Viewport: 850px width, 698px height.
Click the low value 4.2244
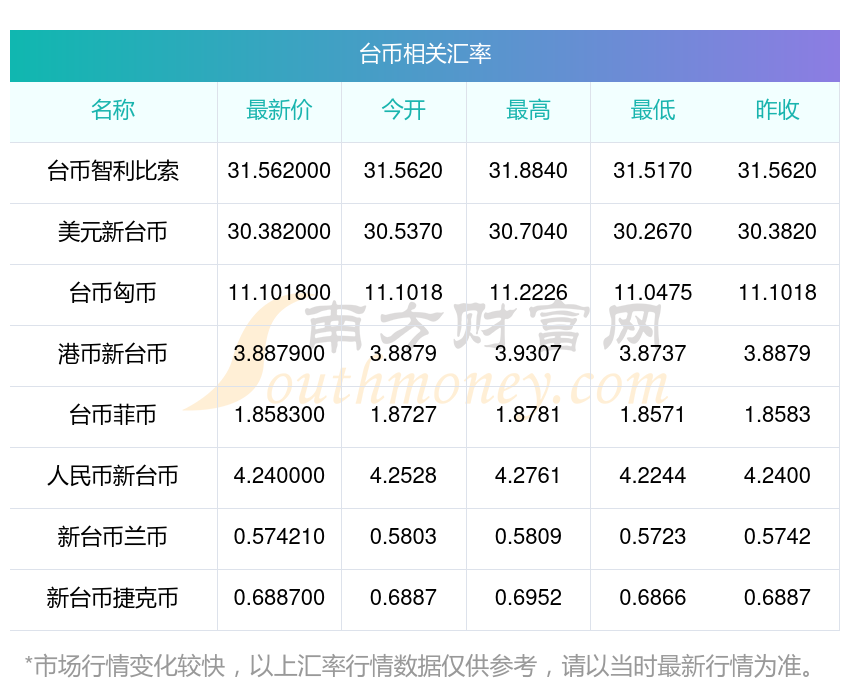tap(653, 476)
